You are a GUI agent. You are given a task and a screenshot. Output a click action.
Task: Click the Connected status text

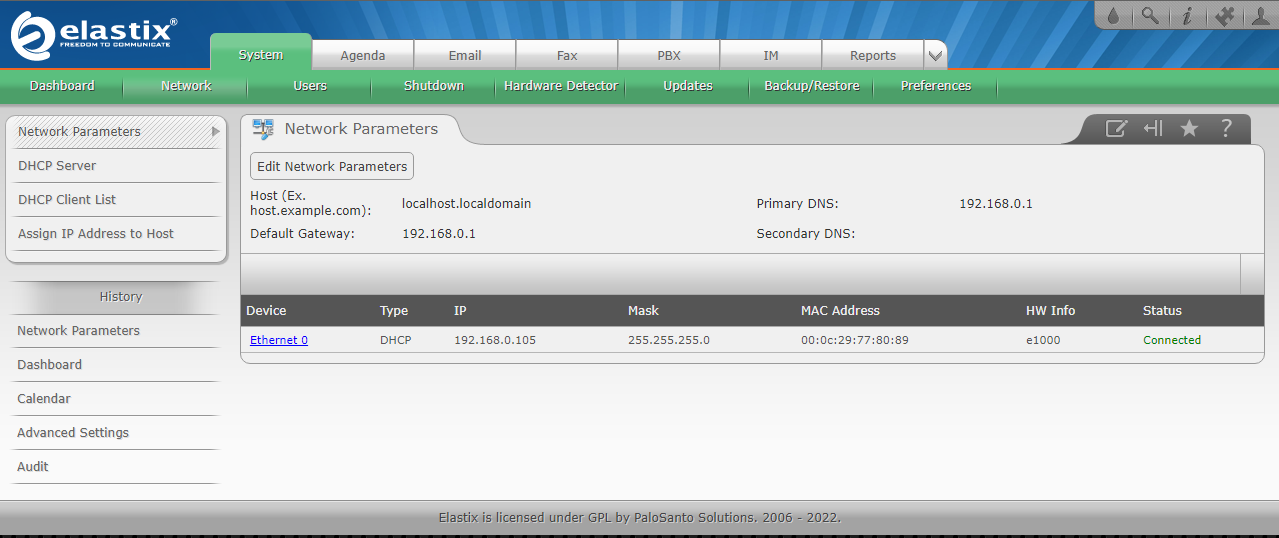[1172, 340]
